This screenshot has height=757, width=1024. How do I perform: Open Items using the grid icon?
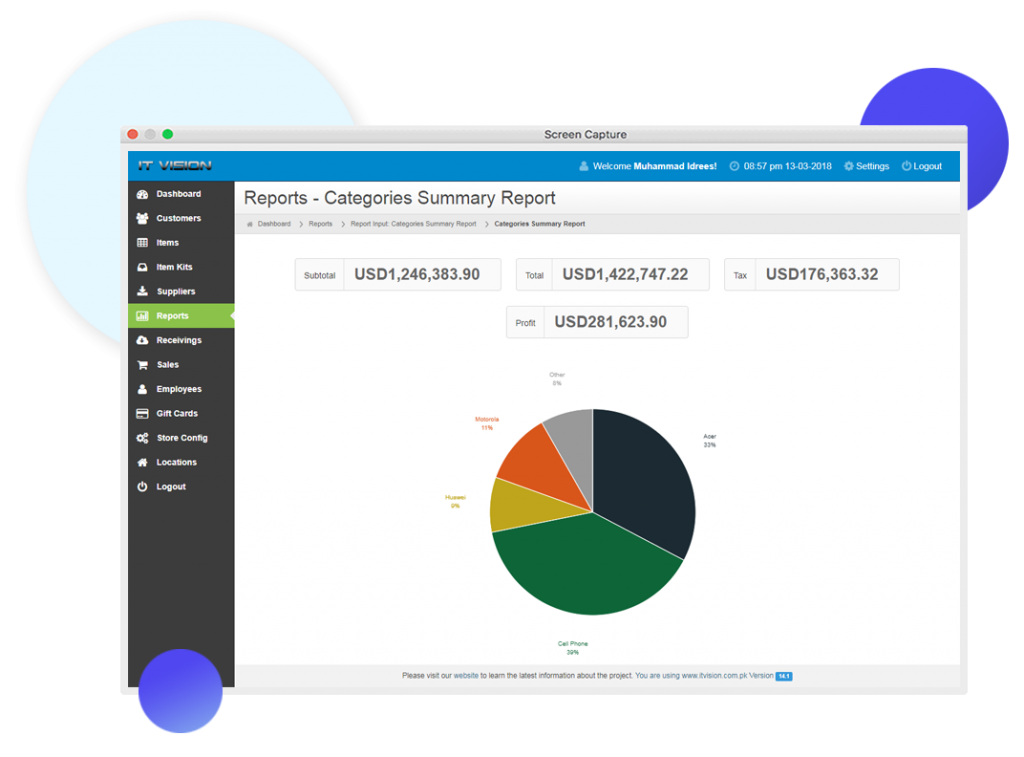pos(141,242)
